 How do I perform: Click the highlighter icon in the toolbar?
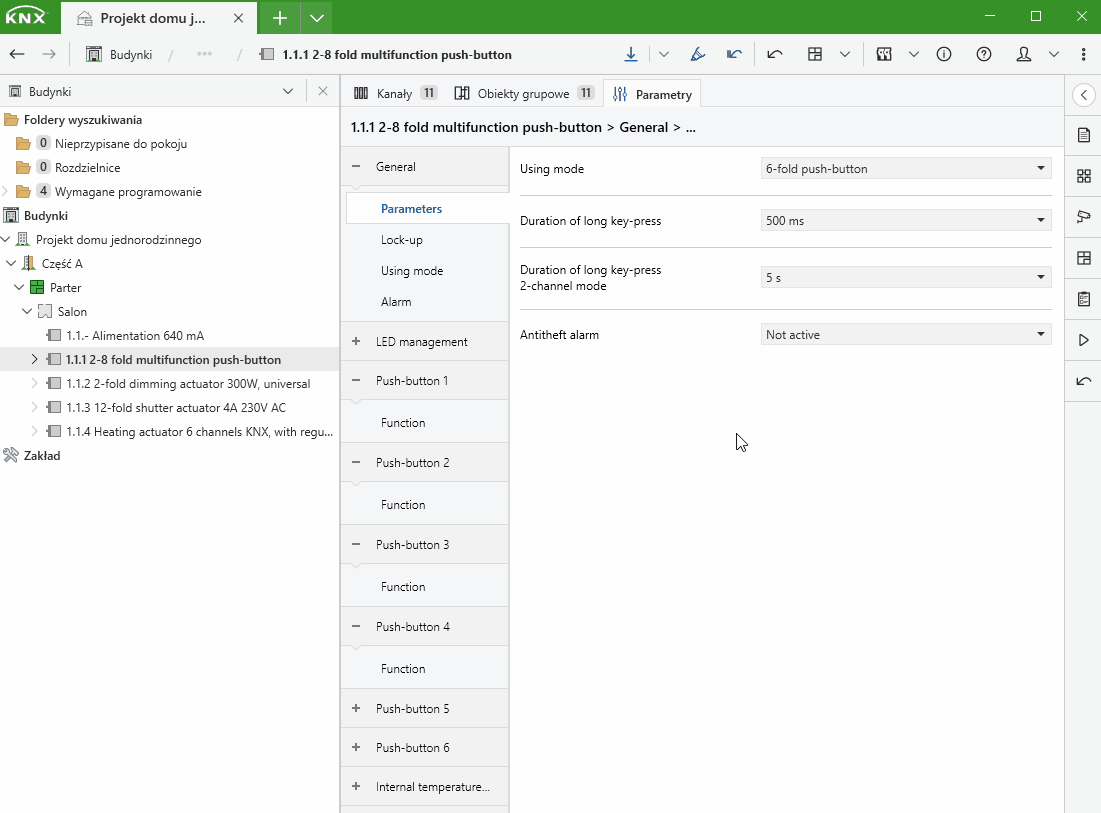tap(698, 54)
